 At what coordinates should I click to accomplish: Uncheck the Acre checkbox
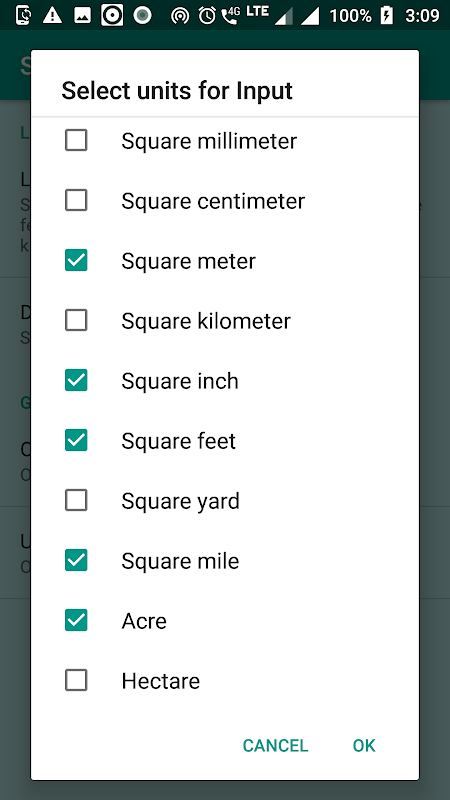pos(76,620)
